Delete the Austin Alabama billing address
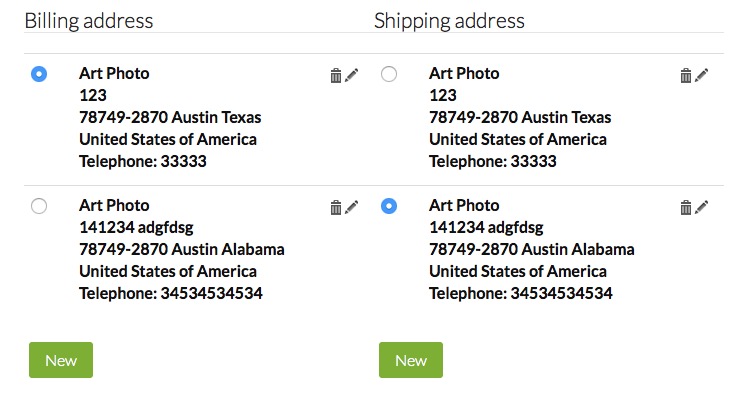This screenshot has width=732, height=409. 336,207
